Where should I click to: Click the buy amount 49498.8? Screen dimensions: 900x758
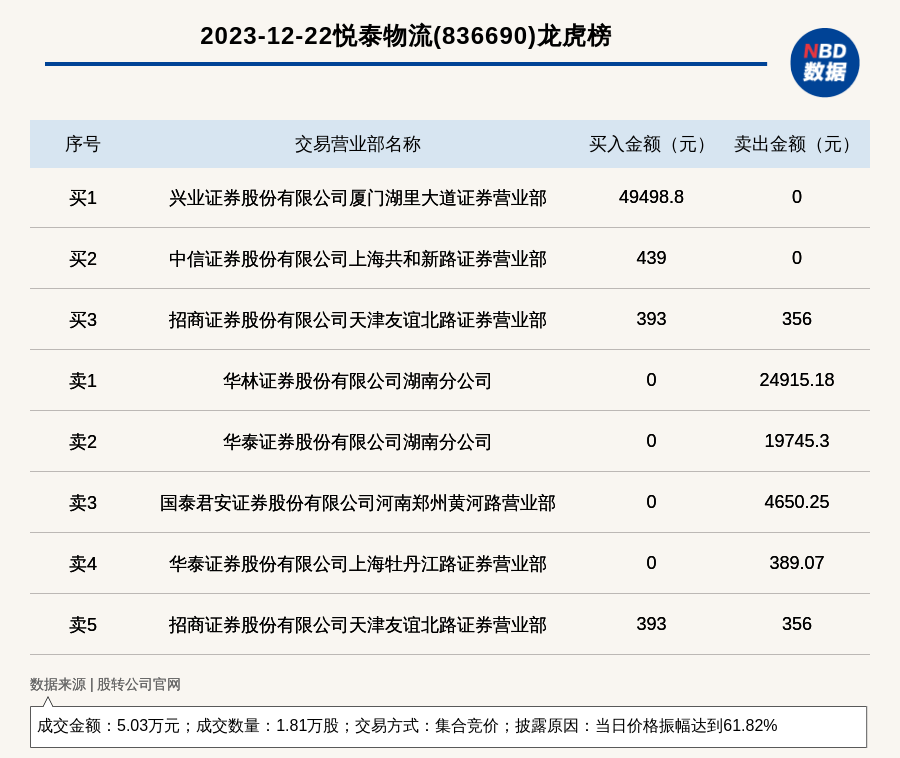point(651,197)
